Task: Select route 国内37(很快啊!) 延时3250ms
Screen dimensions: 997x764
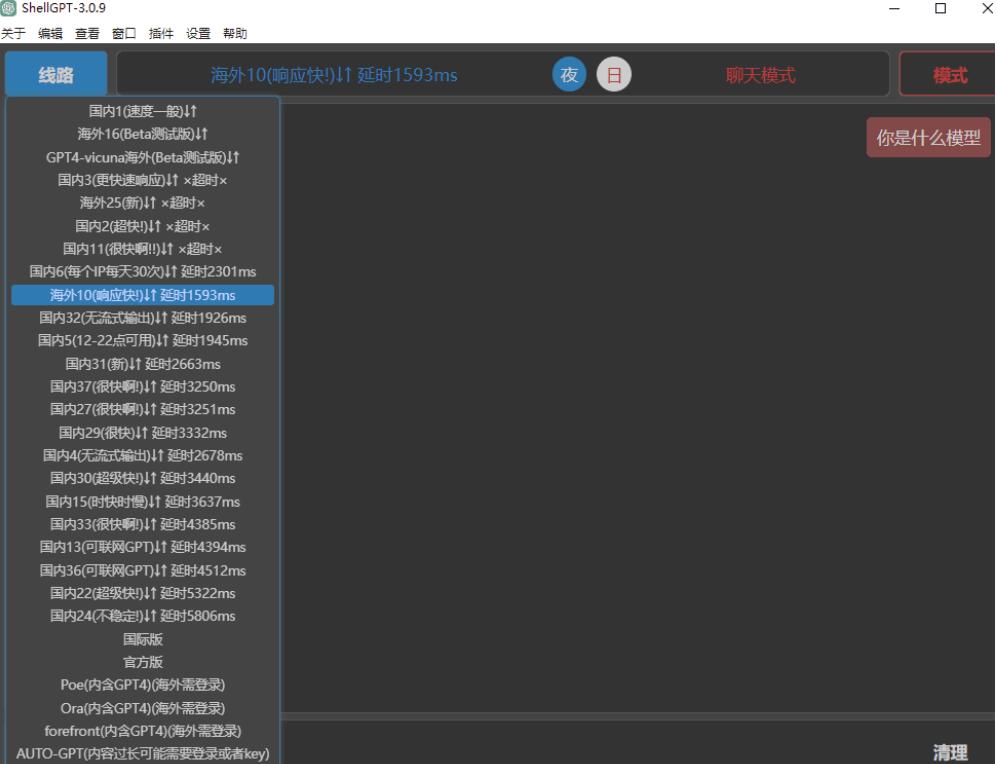Action: coord(142,386)
